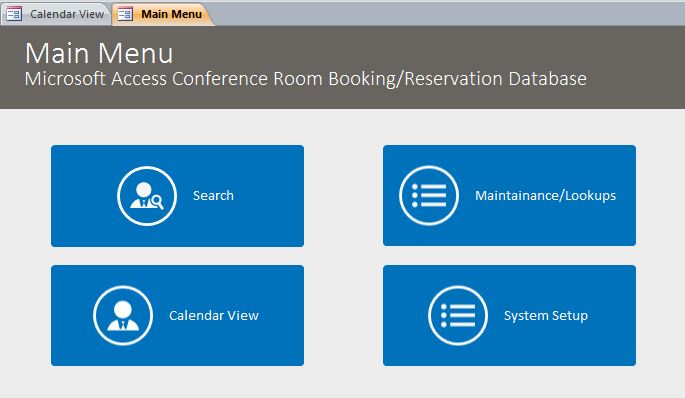Click the Calendar View person circle icon
685x398 pixels.
123,315
